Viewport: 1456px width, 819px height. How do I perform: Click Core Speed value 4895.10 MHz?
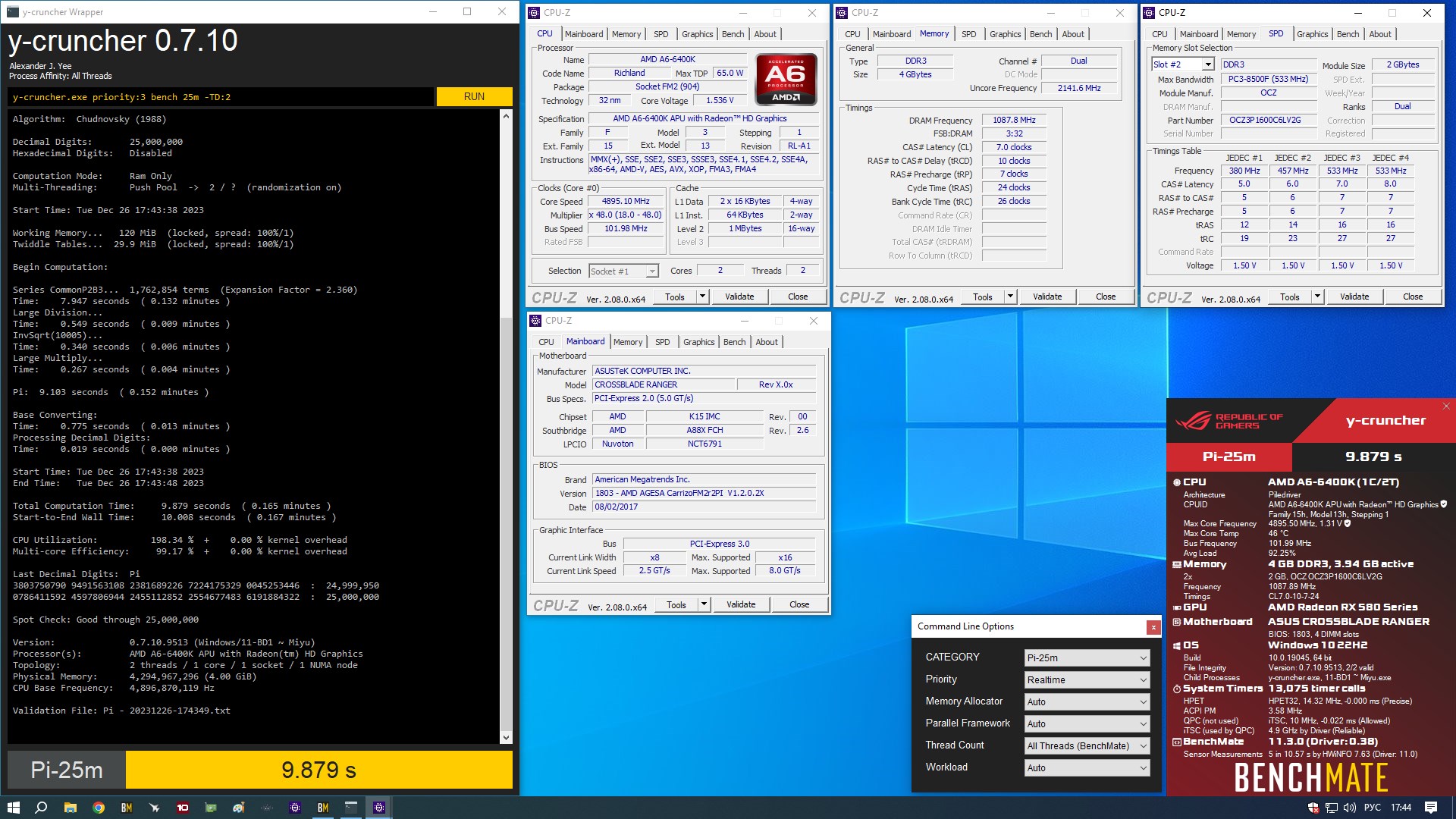(626, 202)
